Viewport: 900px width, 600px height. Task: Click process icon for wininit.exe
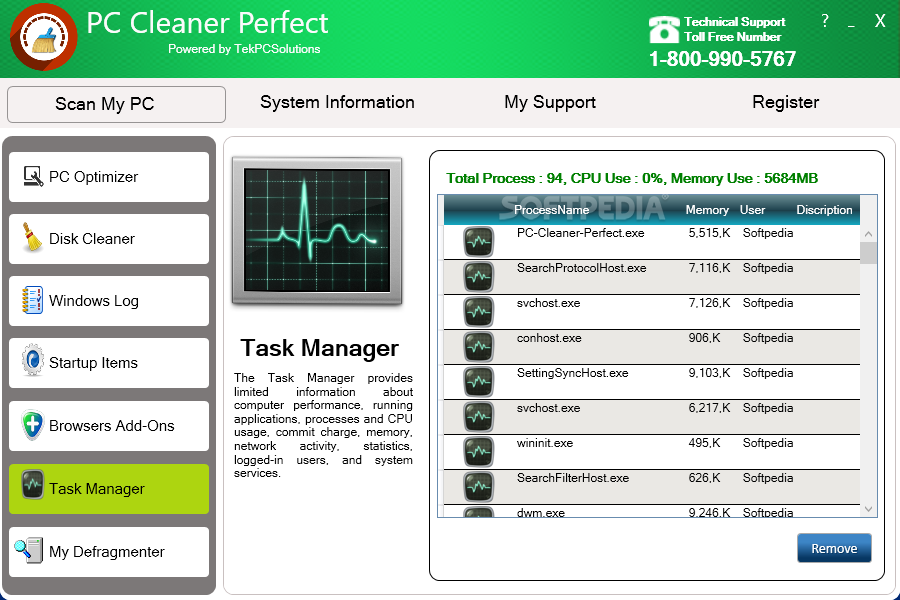478,451
